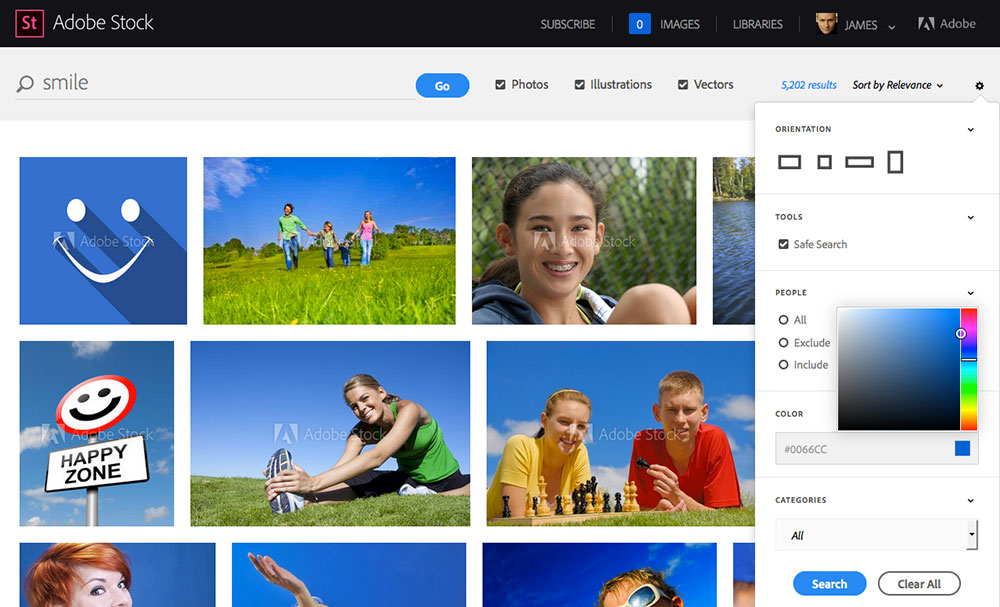Disable the Safe Search checkbox
1000x607 pixels.
click(x=783, y=244)
